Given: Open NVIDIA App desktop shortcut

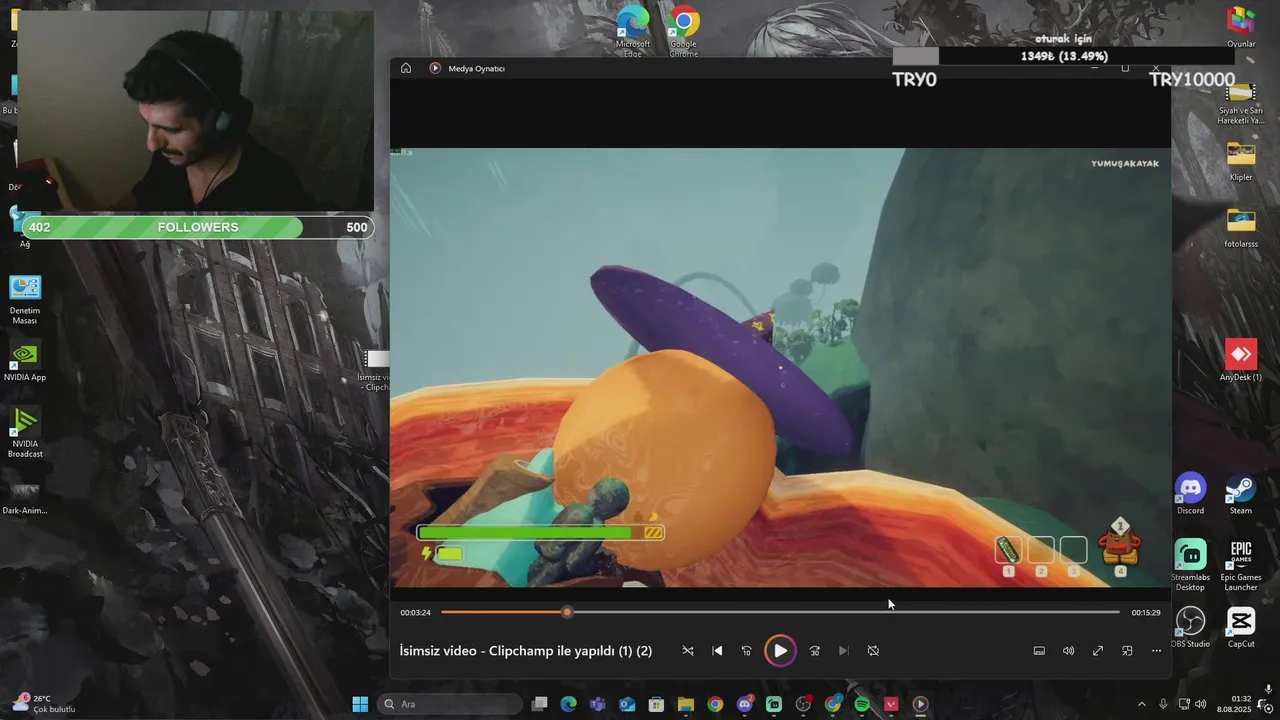Looking at the screenshot, I should [x=25, y=361].
